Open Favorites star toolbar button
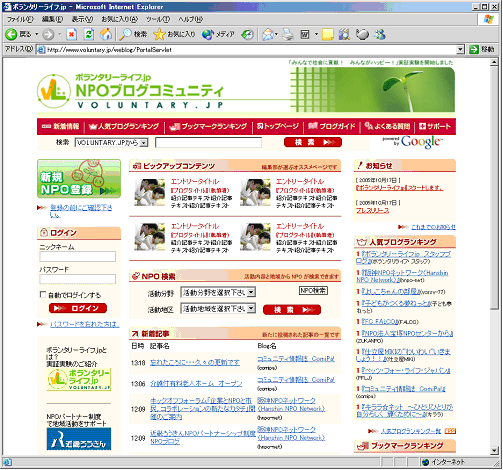This screenshot has height=470, width=503. (174, 34)
